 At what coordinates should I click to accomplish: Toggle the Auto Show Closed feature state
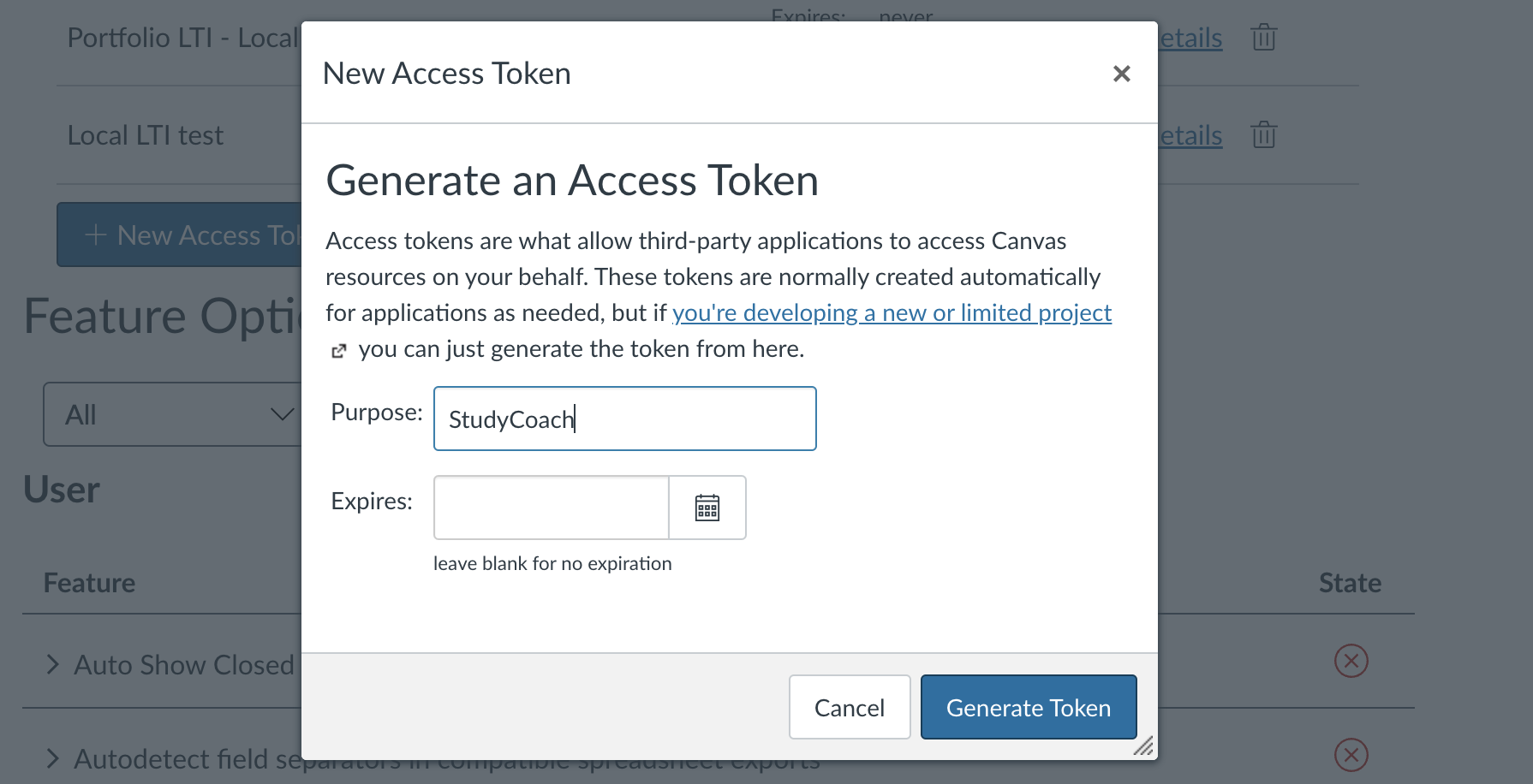point(1351,661)
